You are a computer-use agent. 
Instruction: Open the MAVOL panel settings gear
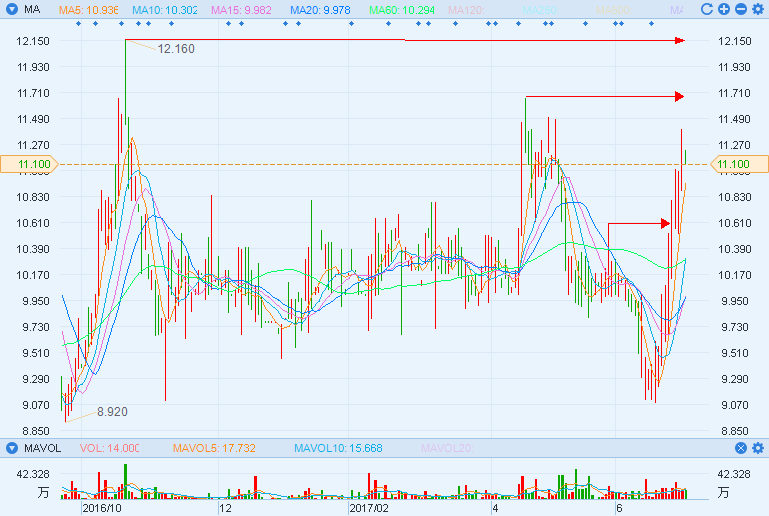point(757,448)
